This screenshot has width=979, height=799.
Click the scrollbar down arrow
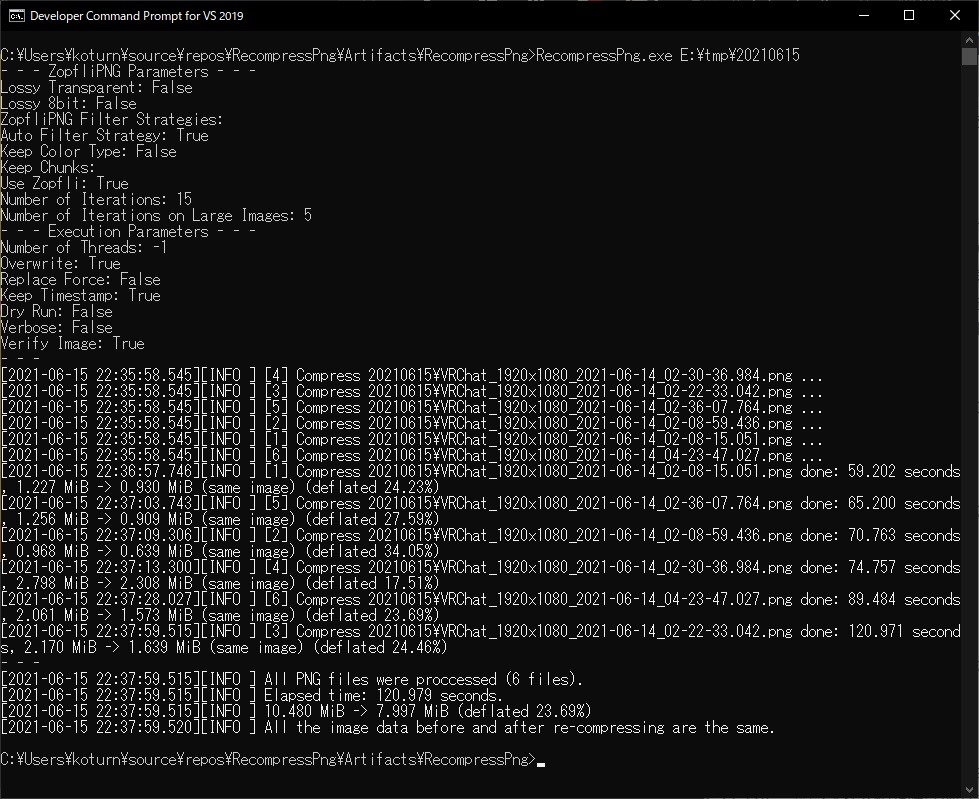coord(969,790)
